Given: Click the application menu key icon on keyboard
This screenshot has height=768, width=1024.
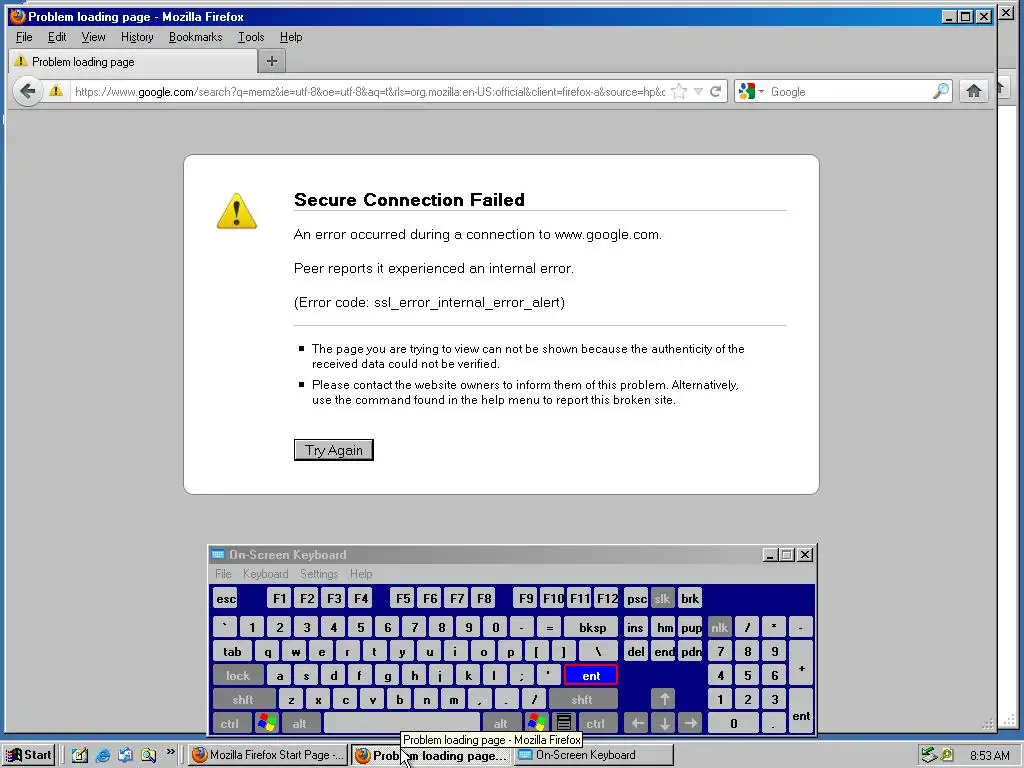Looking at the screenshot, I should [564, 724].
